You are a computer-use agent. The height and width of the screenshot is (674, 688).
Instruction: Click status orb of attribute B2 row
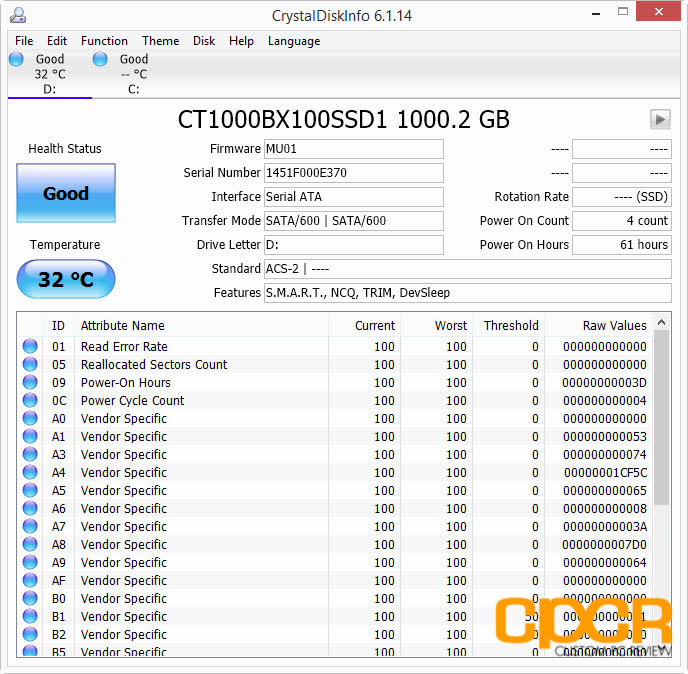click(30, 634)
